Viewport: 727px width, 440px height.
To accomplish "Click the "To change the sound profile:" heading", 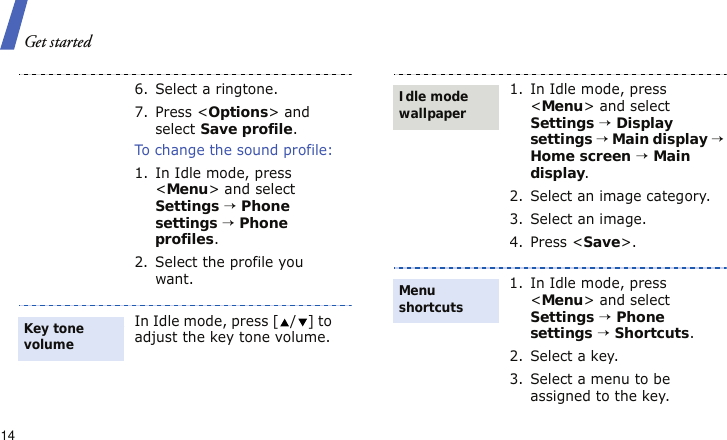I will (234, 150).
